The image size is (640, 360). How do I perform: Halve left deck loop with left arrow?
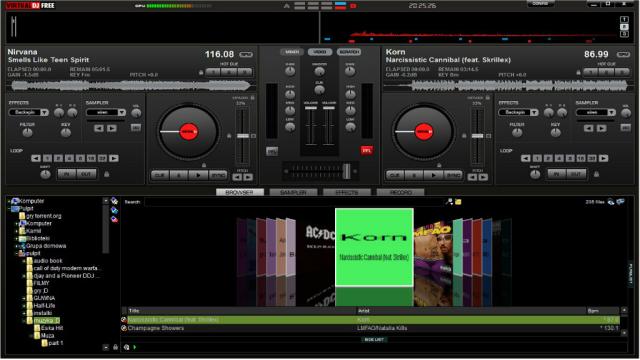point(36,158)
